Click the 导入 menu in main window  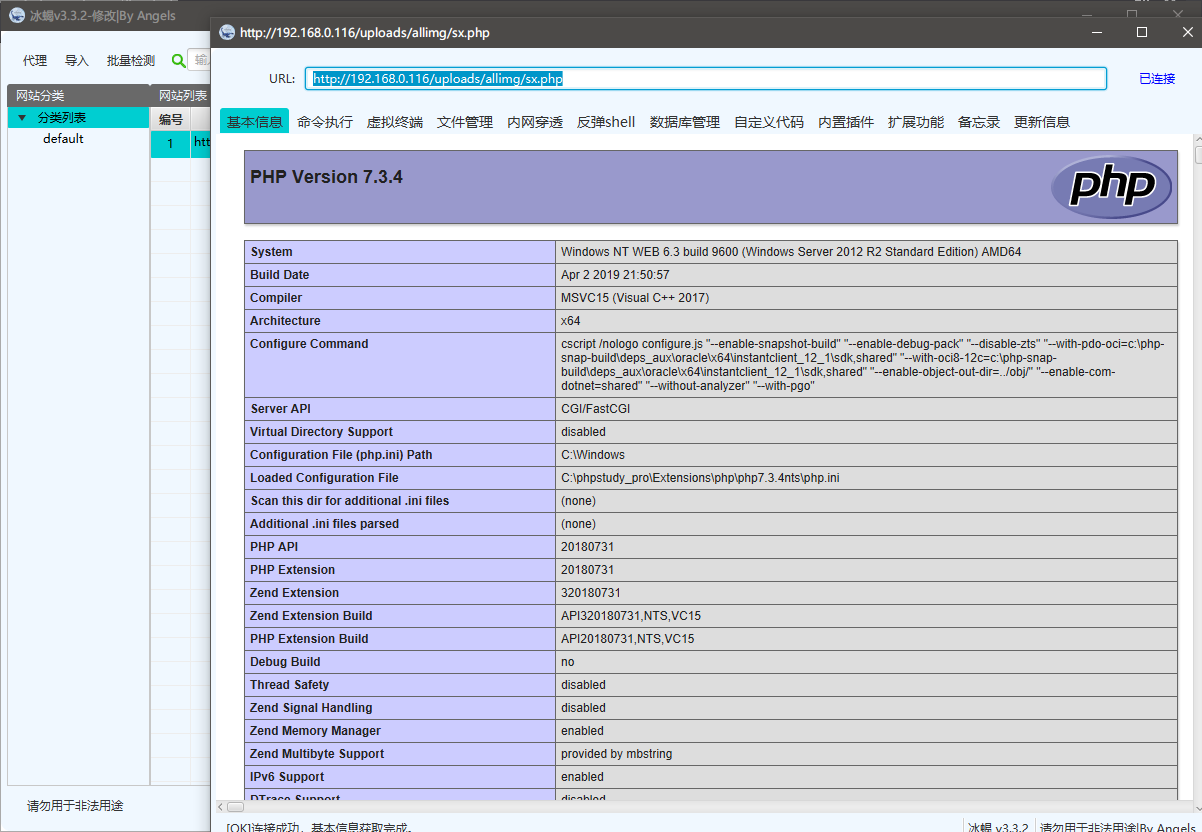[x=77, y=61]
